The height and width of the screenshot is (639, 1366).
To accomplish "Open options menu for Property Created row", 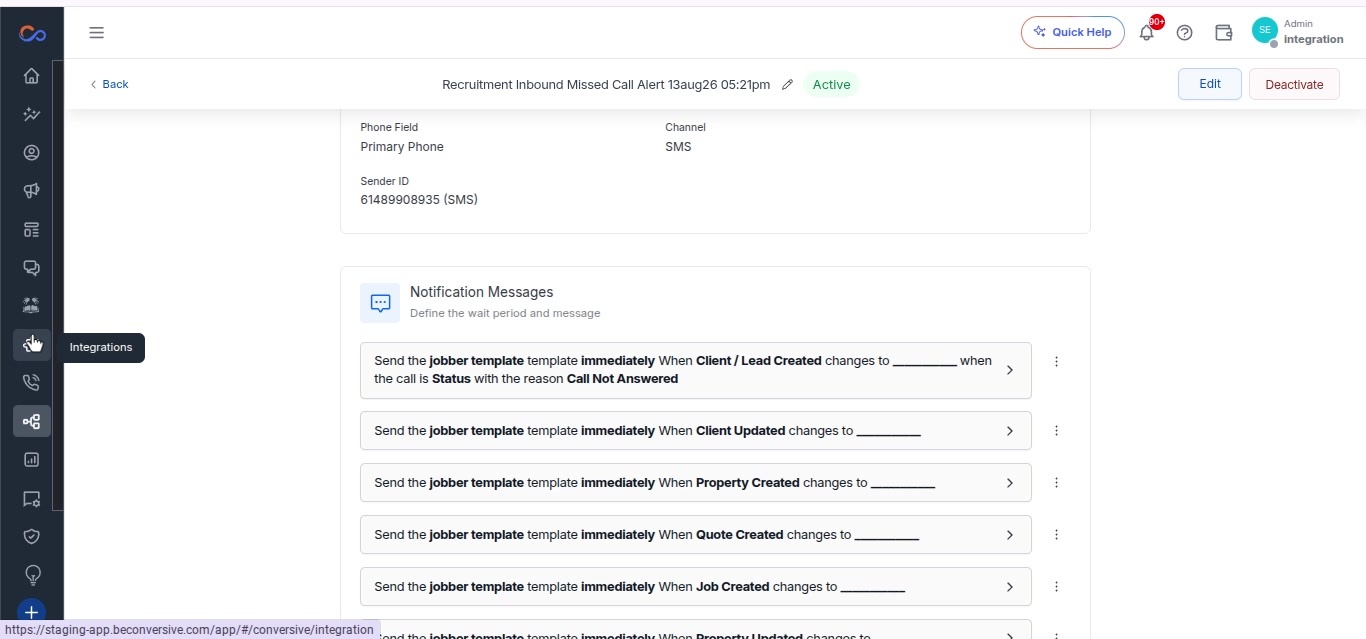I will [1056, 483].
